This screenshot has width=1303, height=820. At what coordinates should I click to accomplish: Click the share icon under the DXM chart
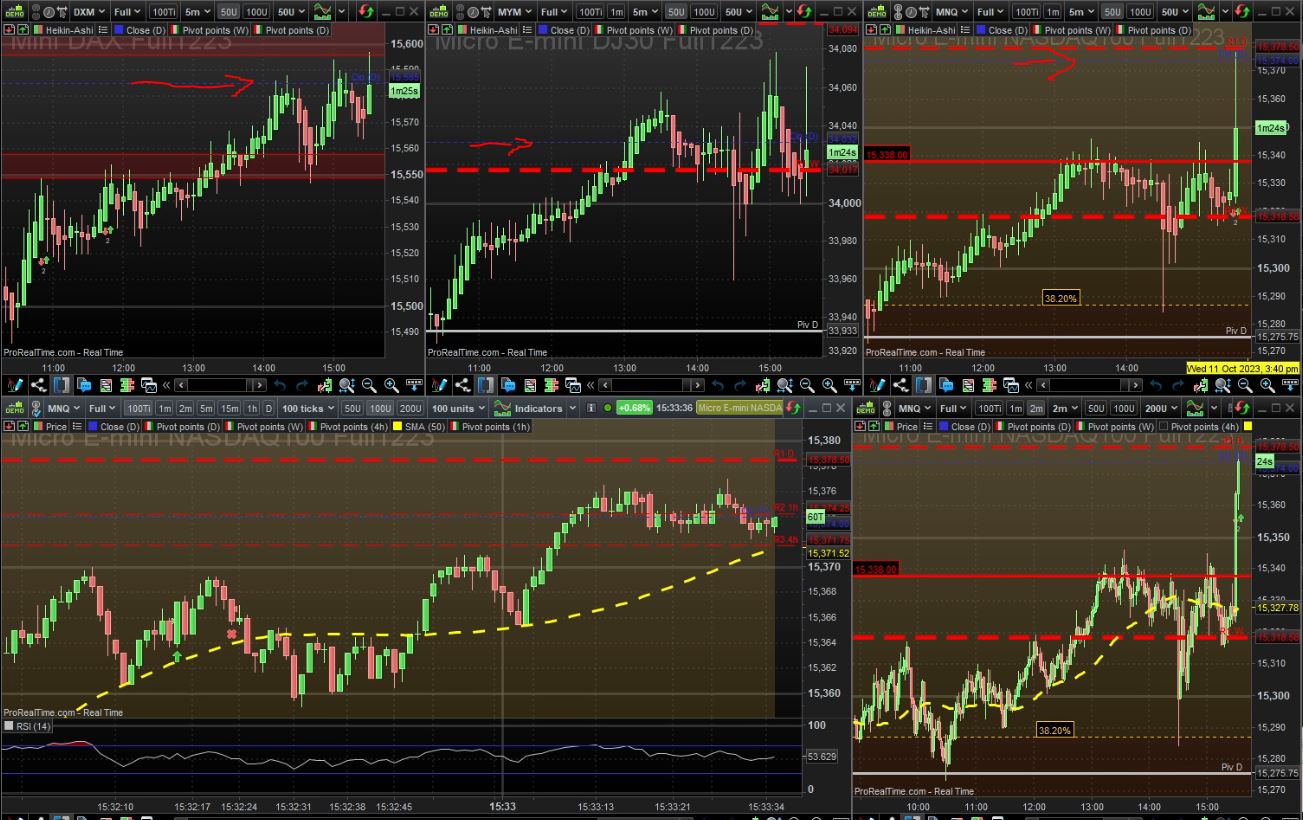pos(40,385)
